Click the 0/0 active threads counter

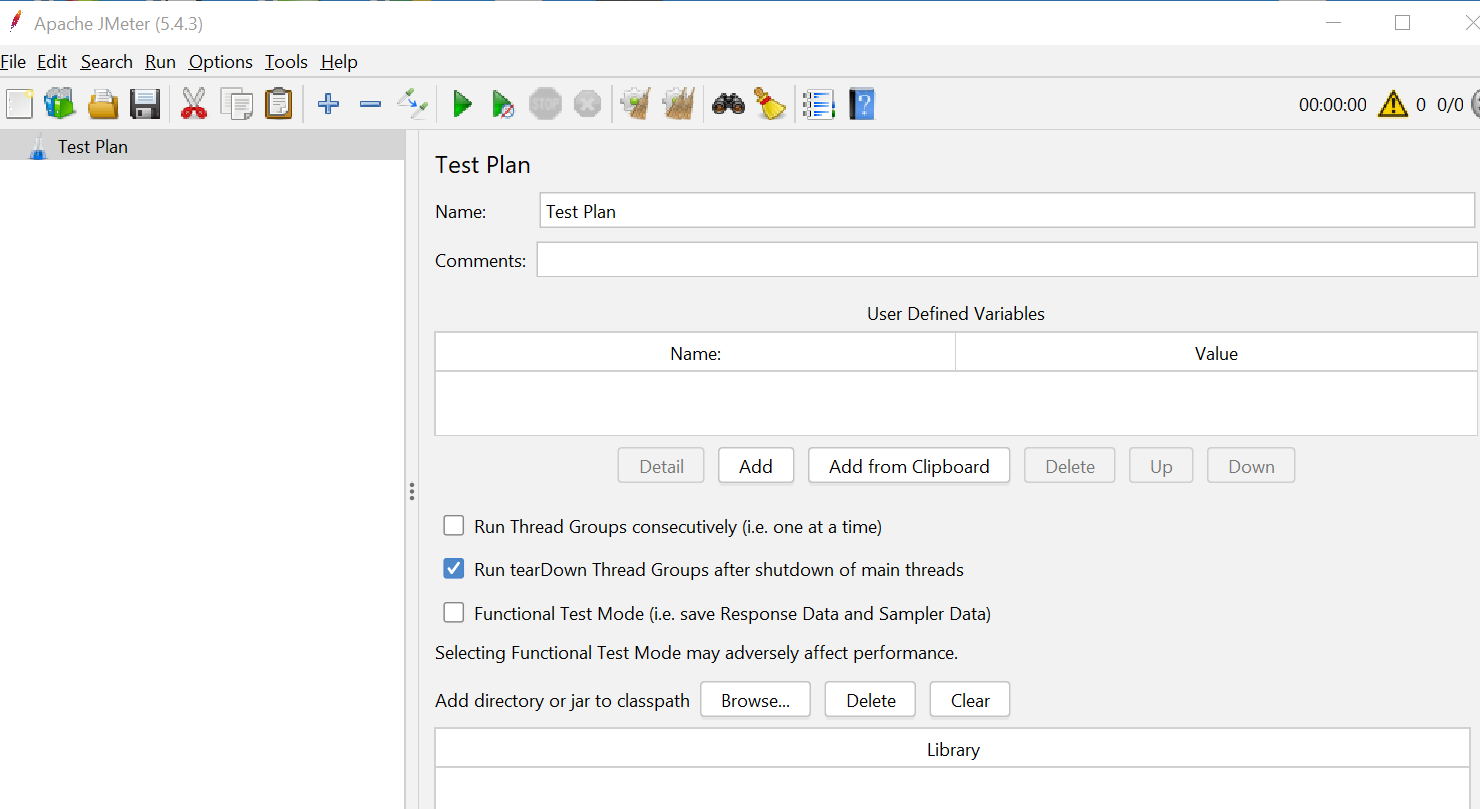point(1450,104)
